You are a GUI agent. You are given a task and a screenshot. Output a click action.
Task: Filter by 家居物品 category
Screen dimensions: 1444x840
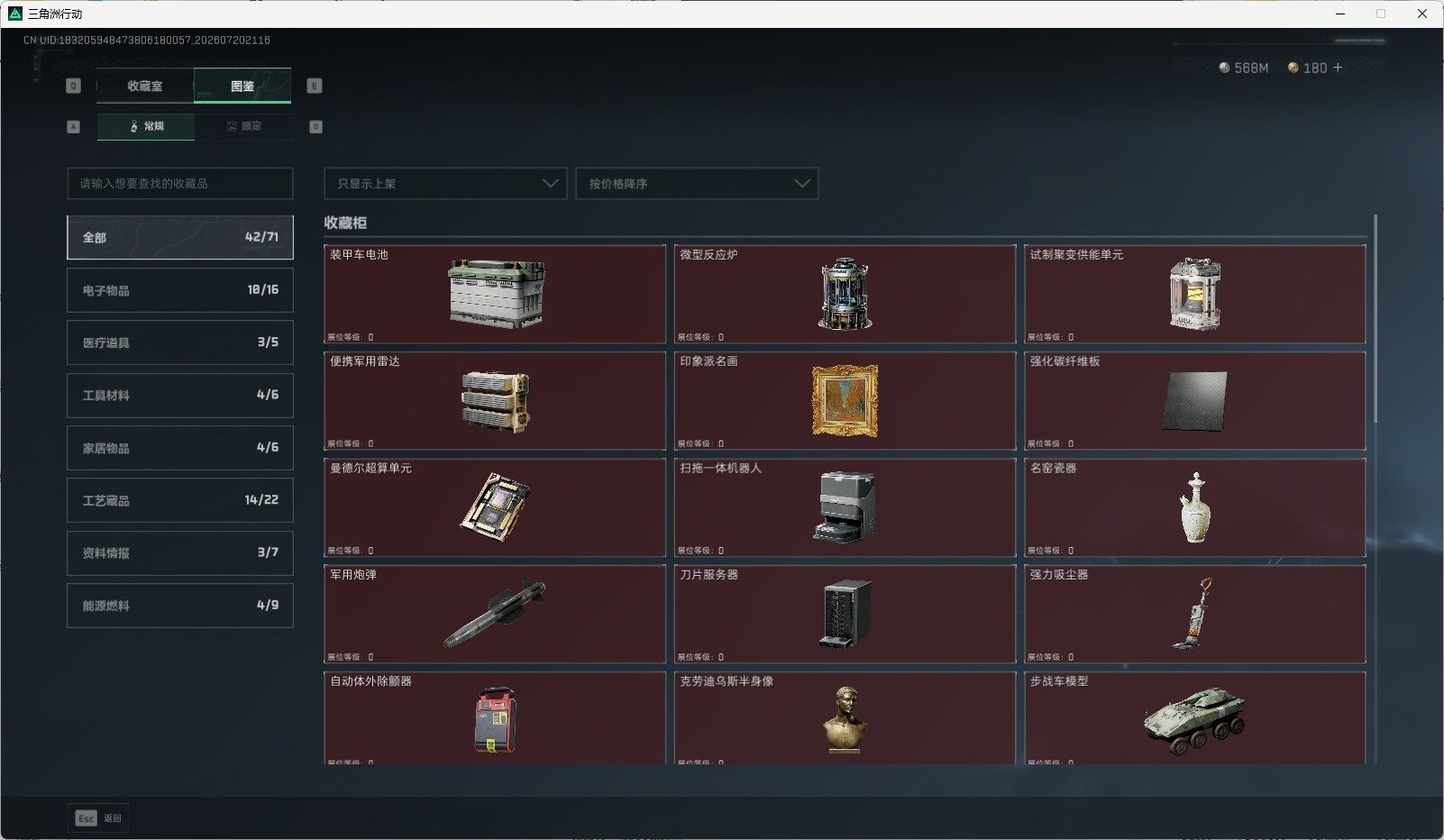click(x=180, y=448)
